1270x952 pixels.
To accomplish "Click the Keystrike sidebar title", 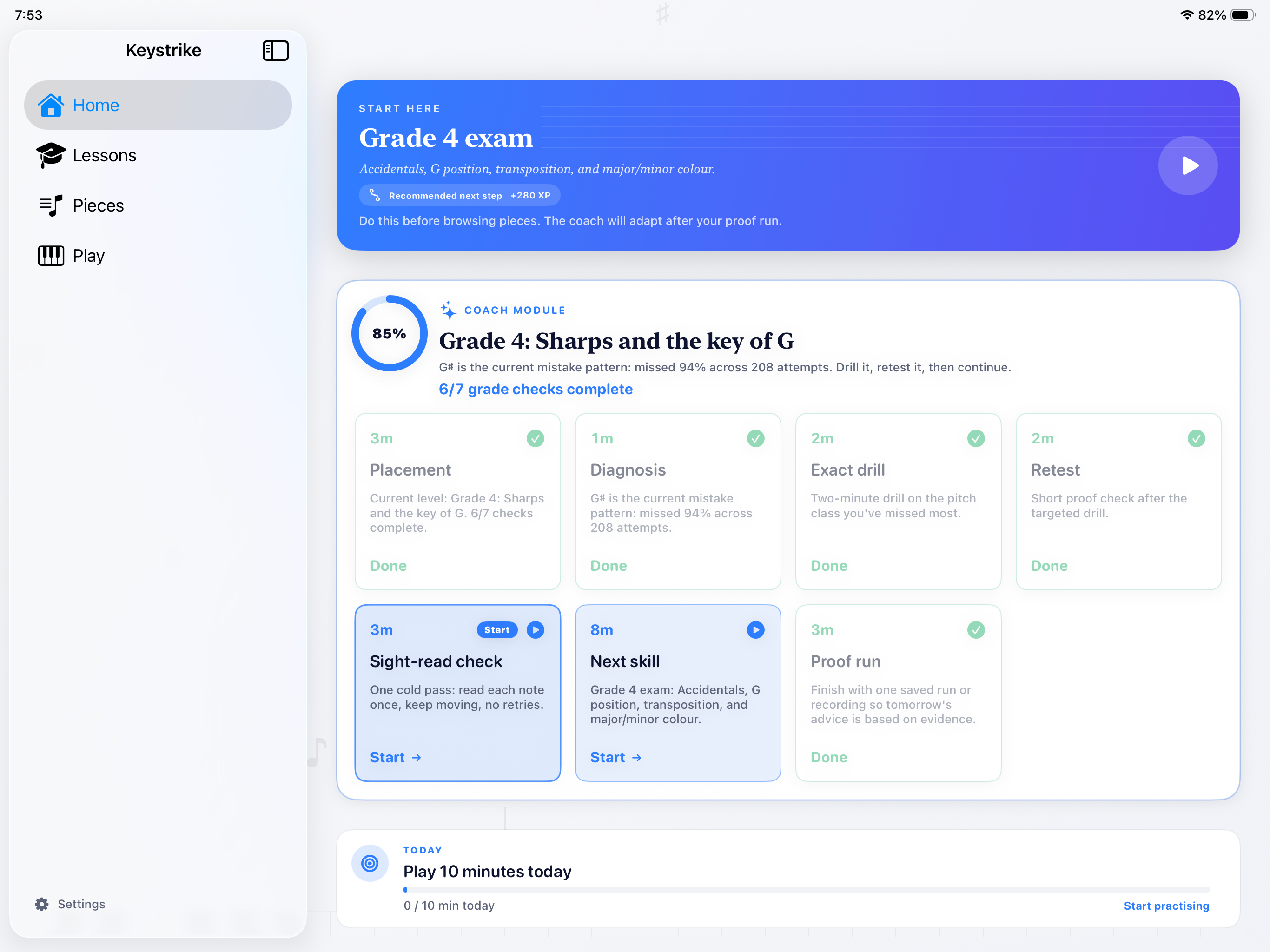I will (164, 51).
